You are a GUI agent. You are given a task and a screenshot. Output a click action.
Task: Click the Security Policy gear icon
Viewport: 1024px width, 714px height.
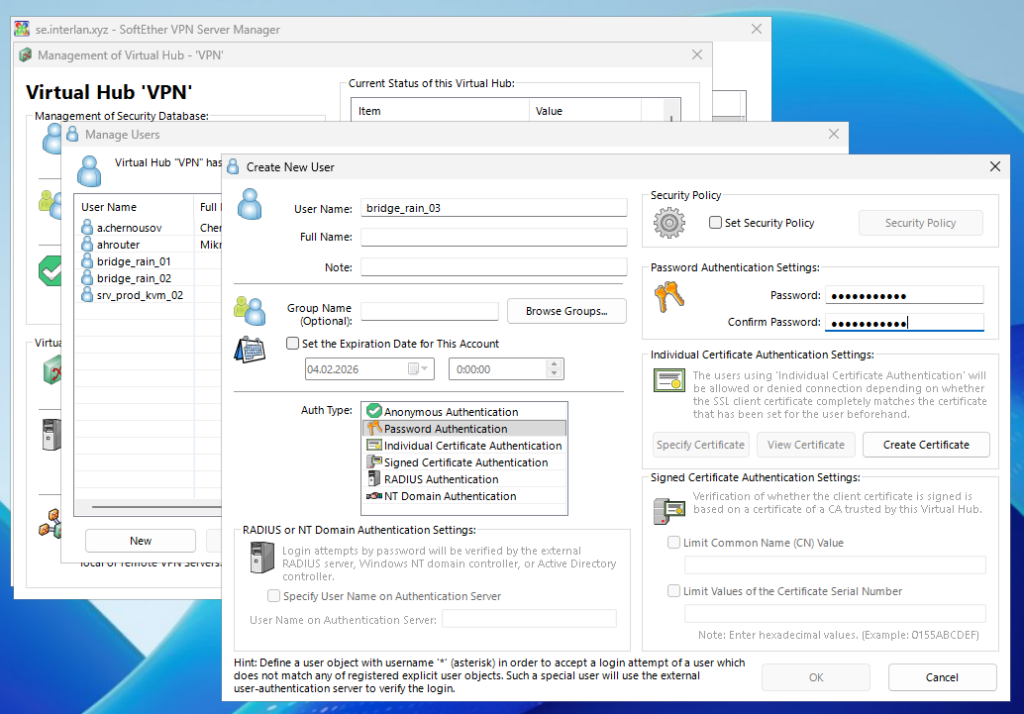coord(669,223)
